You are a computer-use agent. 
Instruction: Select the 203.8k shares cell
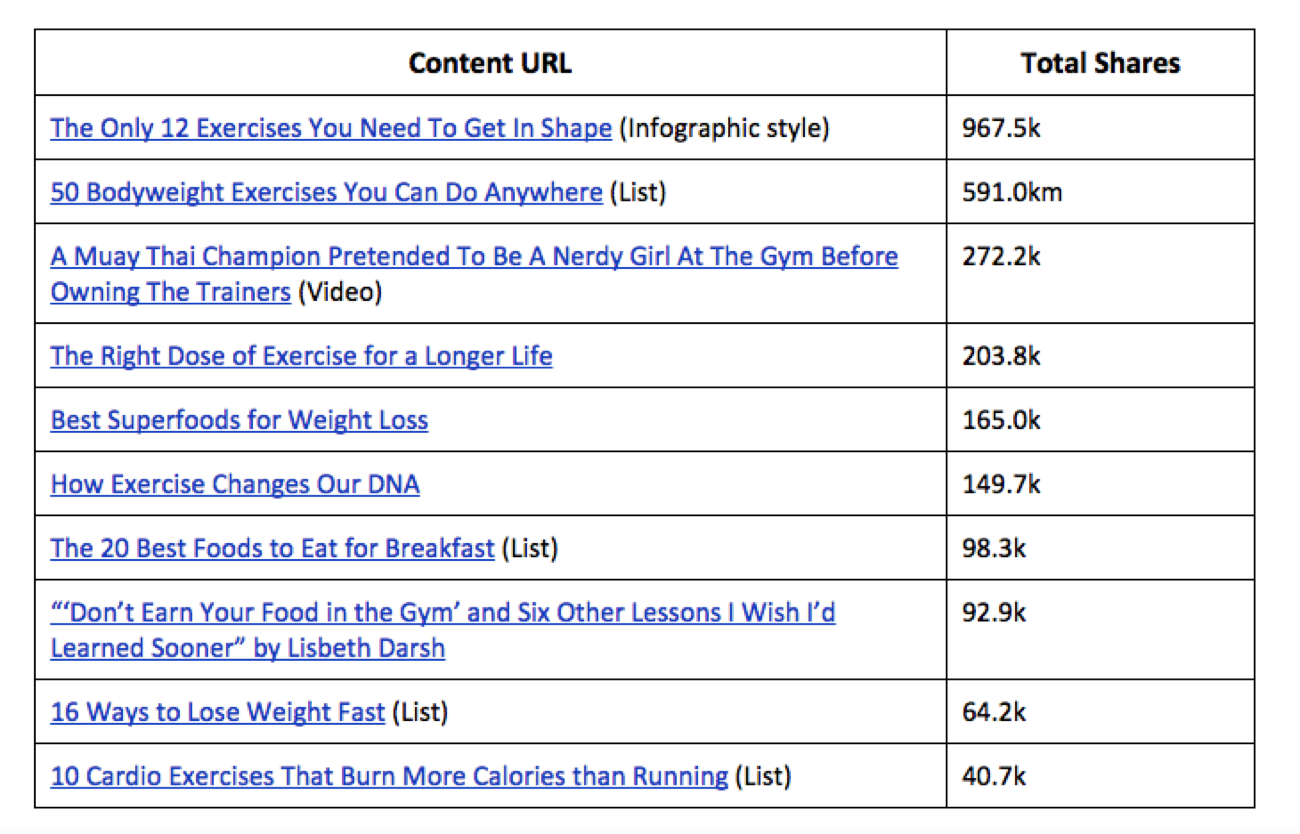[x=1100, y=356]
